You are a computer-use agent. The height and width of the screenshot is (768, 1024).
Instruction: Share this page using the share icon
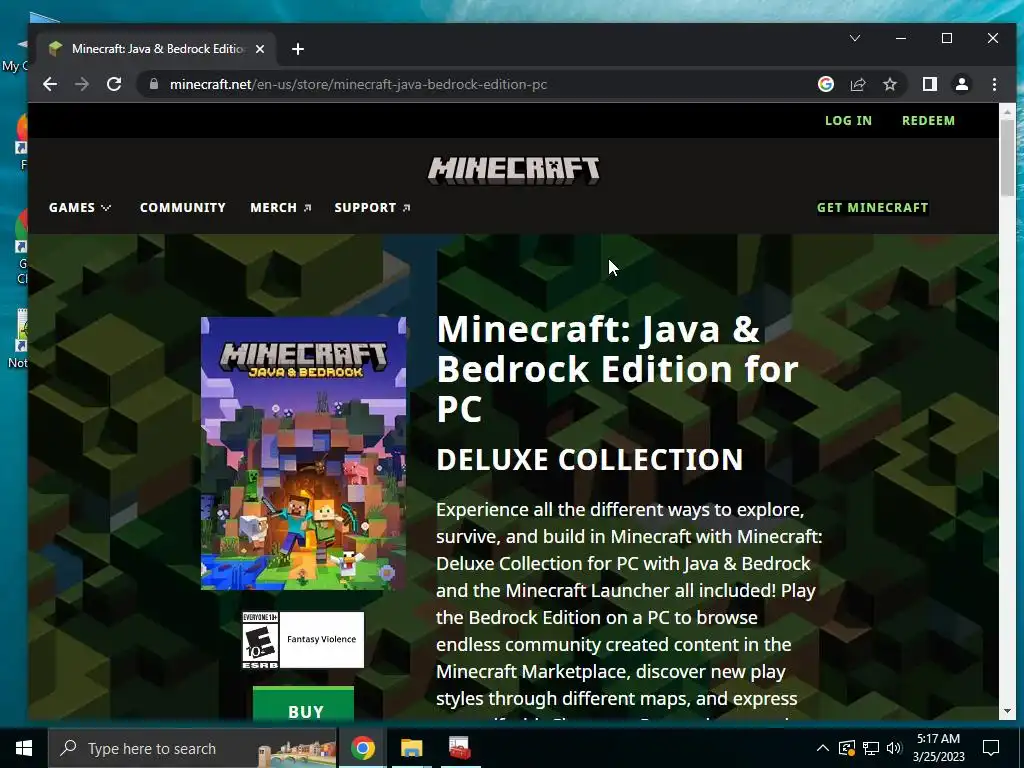[857, 84]
